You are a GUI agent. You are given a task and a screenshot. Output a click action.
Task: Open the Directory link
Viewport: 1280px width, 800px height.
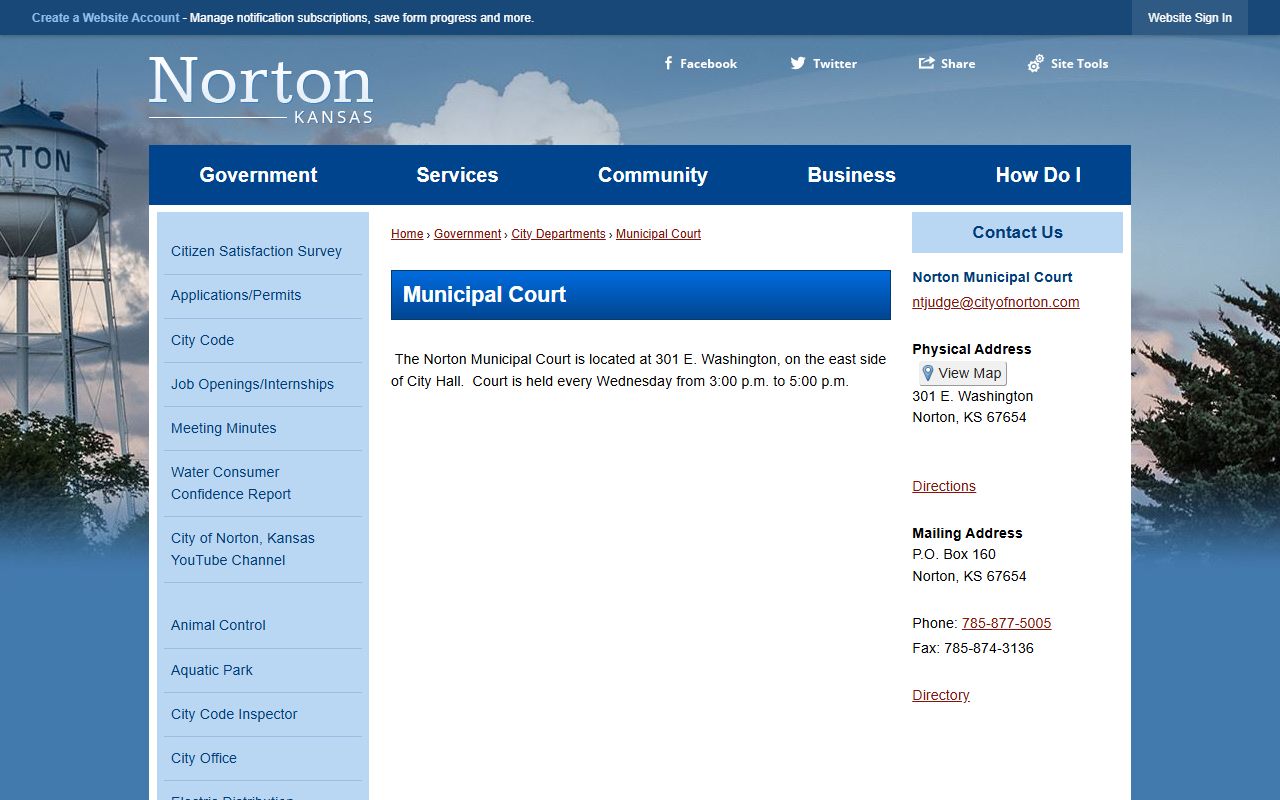click(941, 695)
